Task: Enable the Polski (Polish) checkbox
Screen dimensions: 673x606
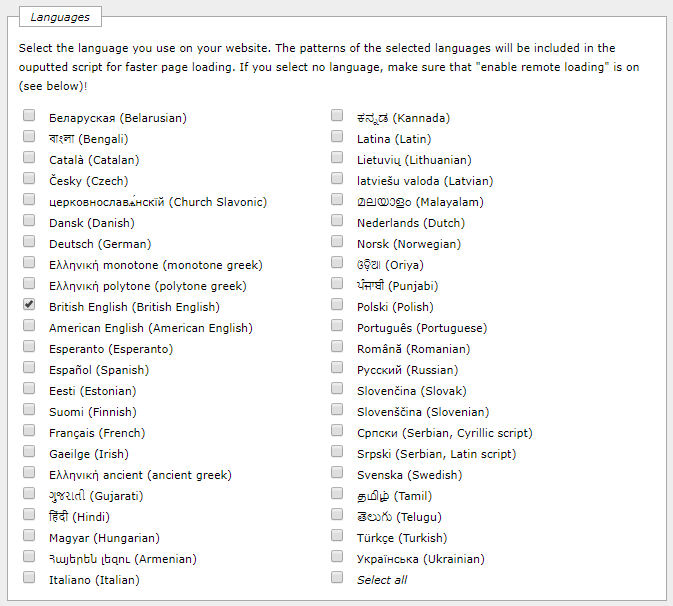Action: point(337,304)
